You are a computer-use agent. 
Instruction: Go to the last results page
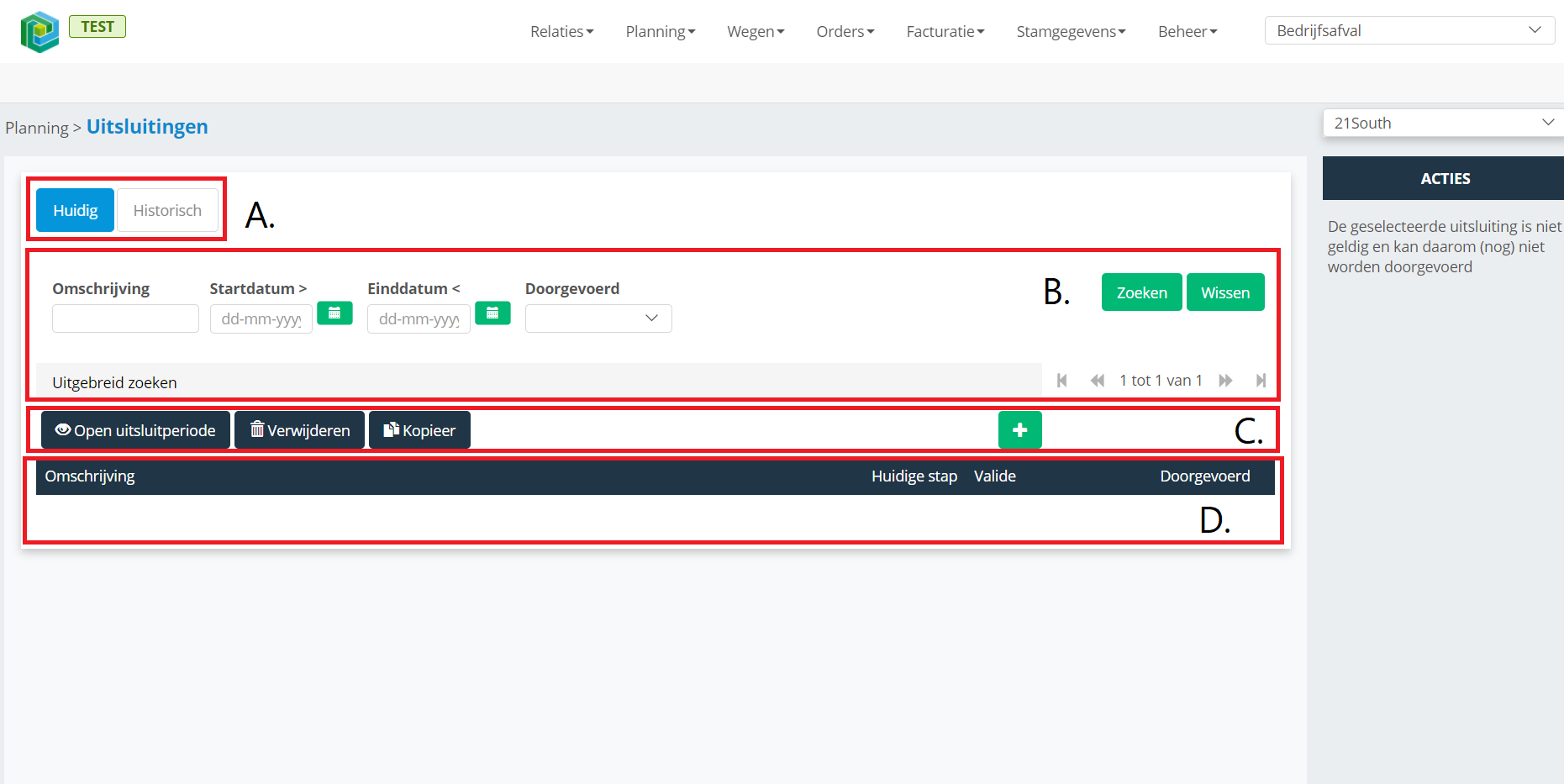[1261, 381]
